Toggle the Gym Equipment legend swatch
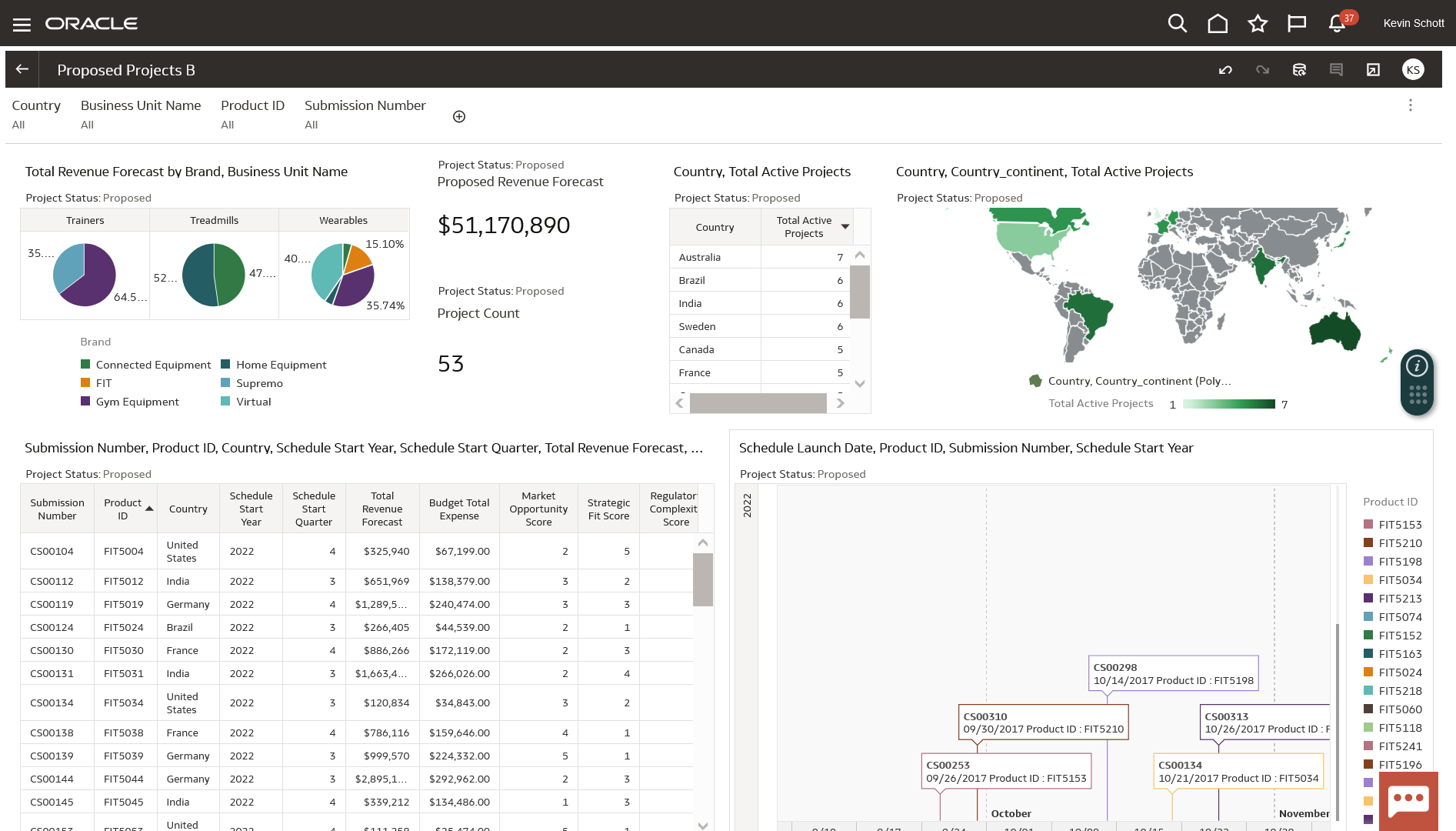1456x831 pixels. (85, 401)
